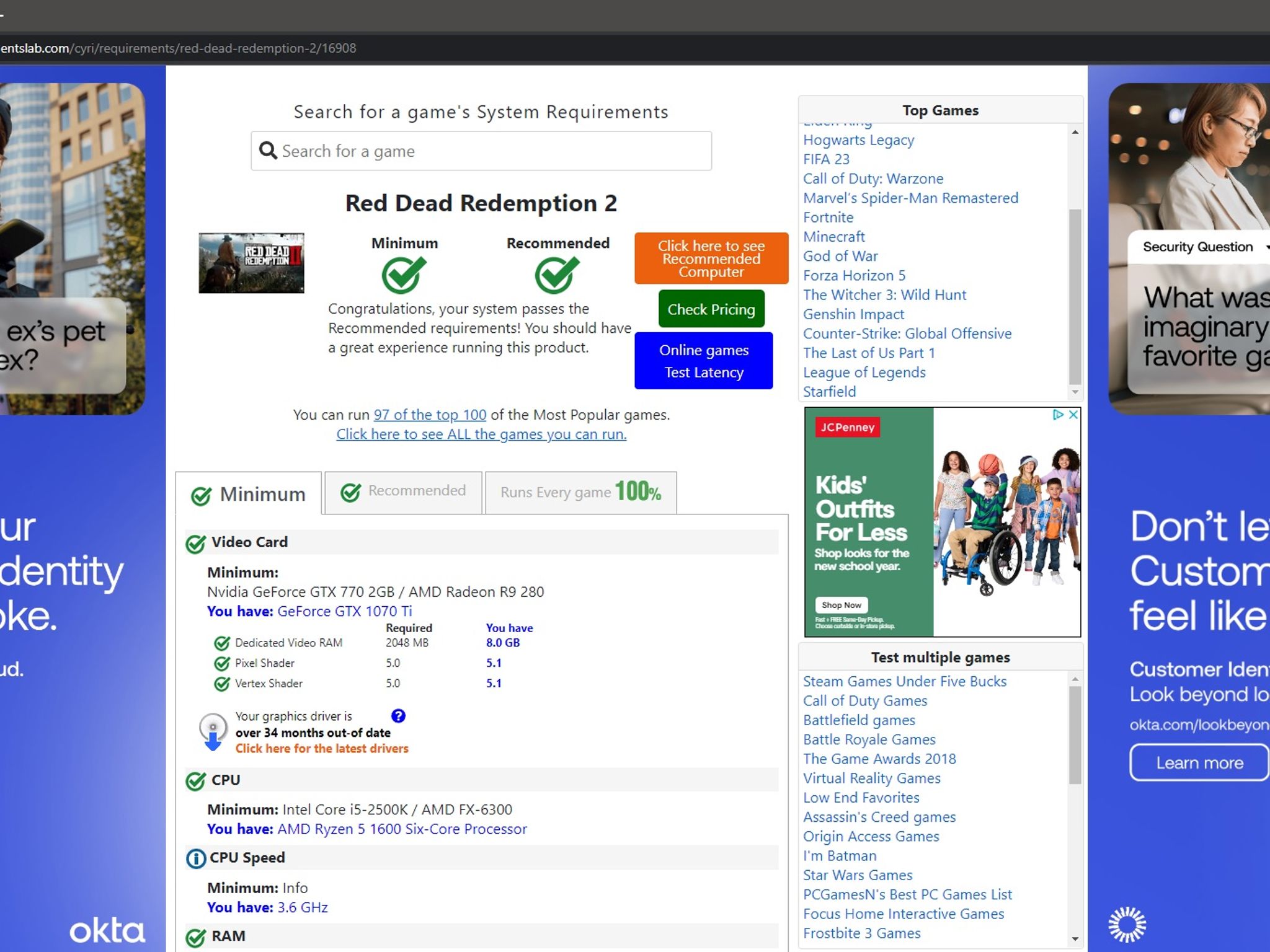This screenshot has width=1270, height=952.
Task: Open League of Legends link
Action: click(864, 372)
